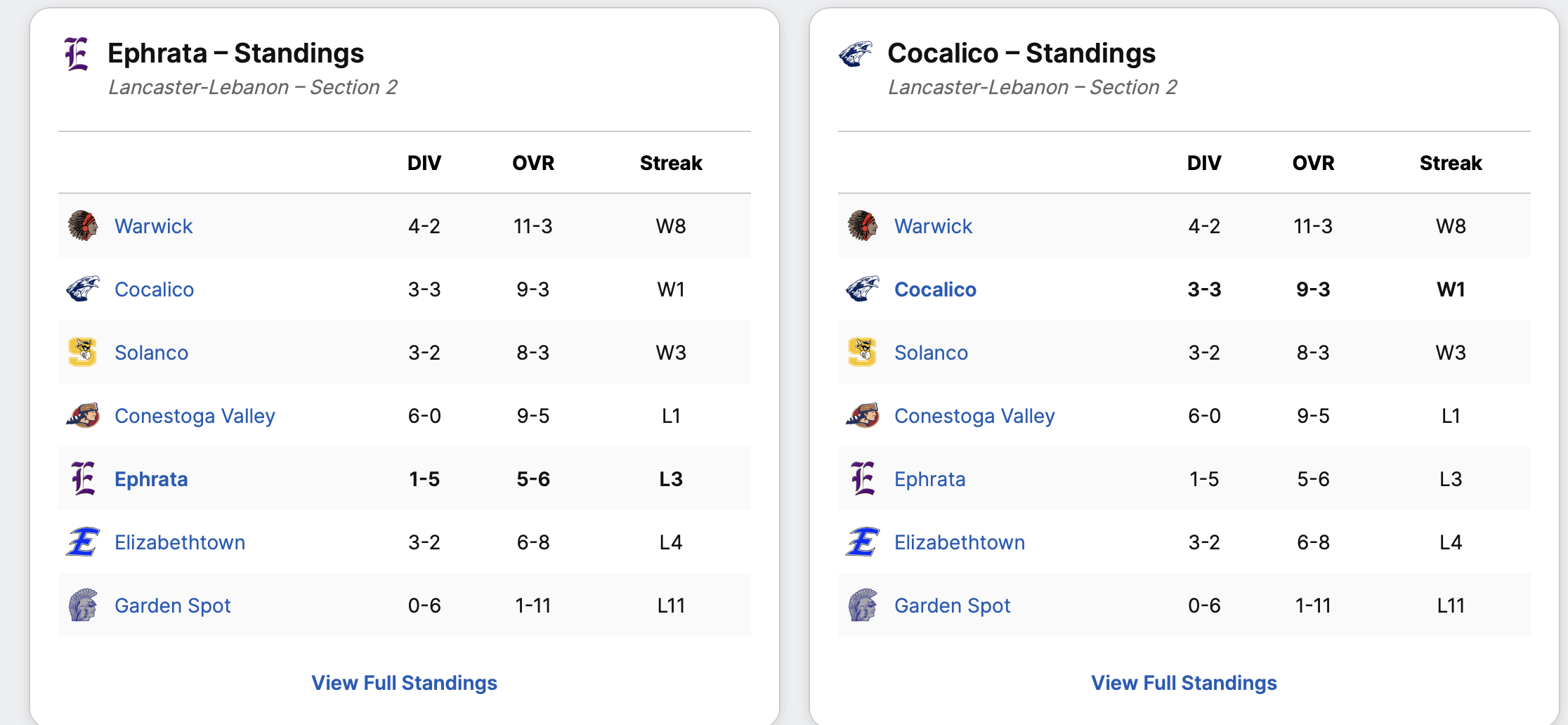1568x725 pixels.
Task: Click Cocalico header logo beside Standings title
Action: 856,54
